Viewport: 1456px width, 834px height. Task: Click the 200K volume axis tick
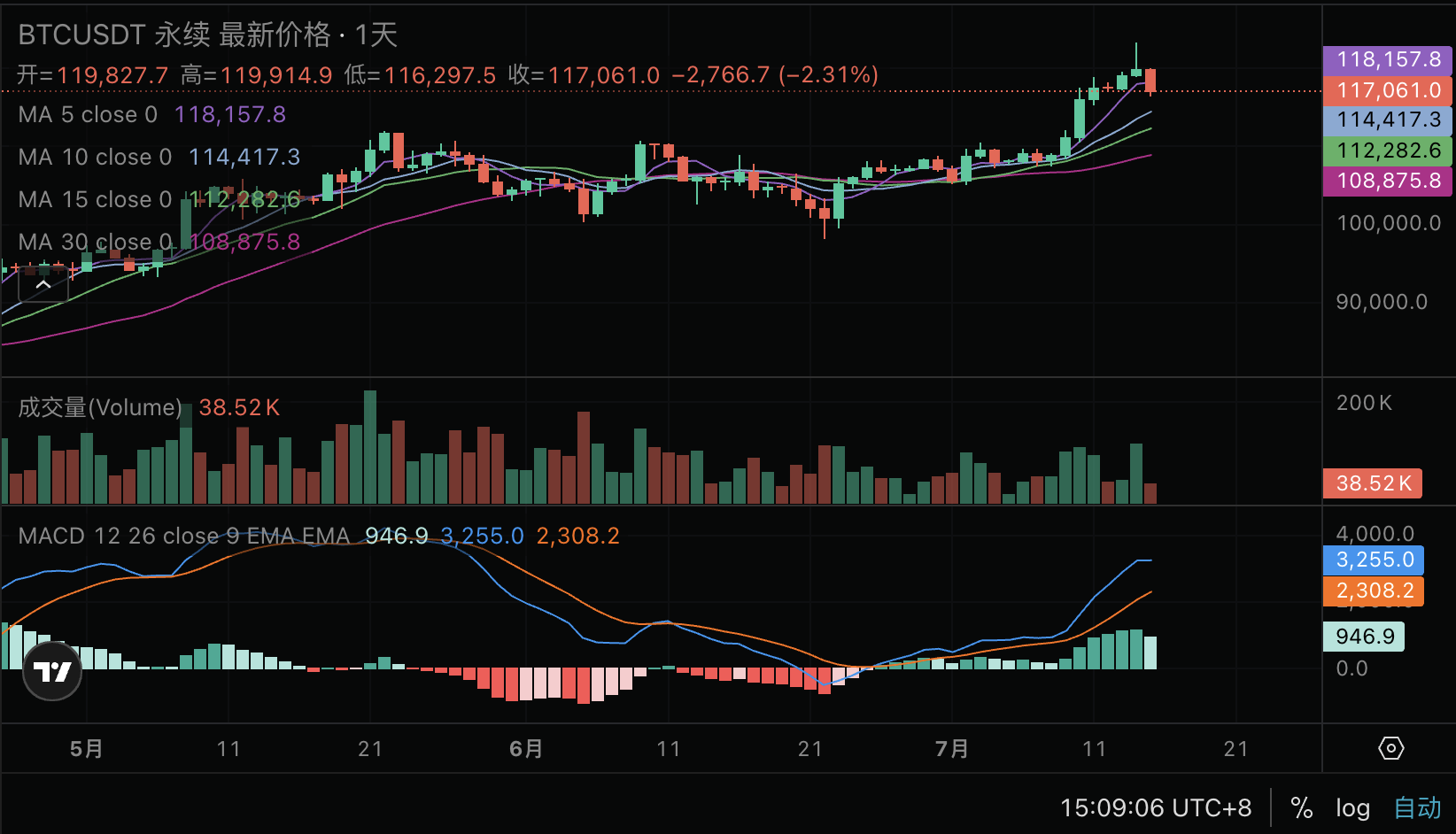(1364, 403)
